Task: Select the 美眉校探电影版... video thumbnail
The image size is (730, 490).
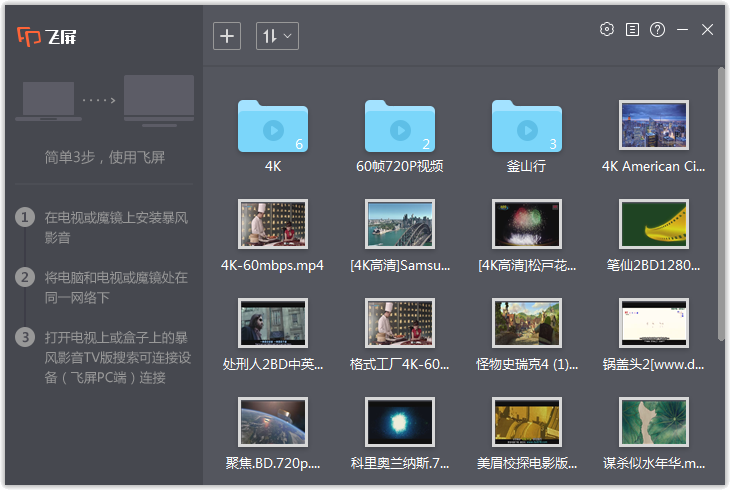Action: click(x=527, y=422)
